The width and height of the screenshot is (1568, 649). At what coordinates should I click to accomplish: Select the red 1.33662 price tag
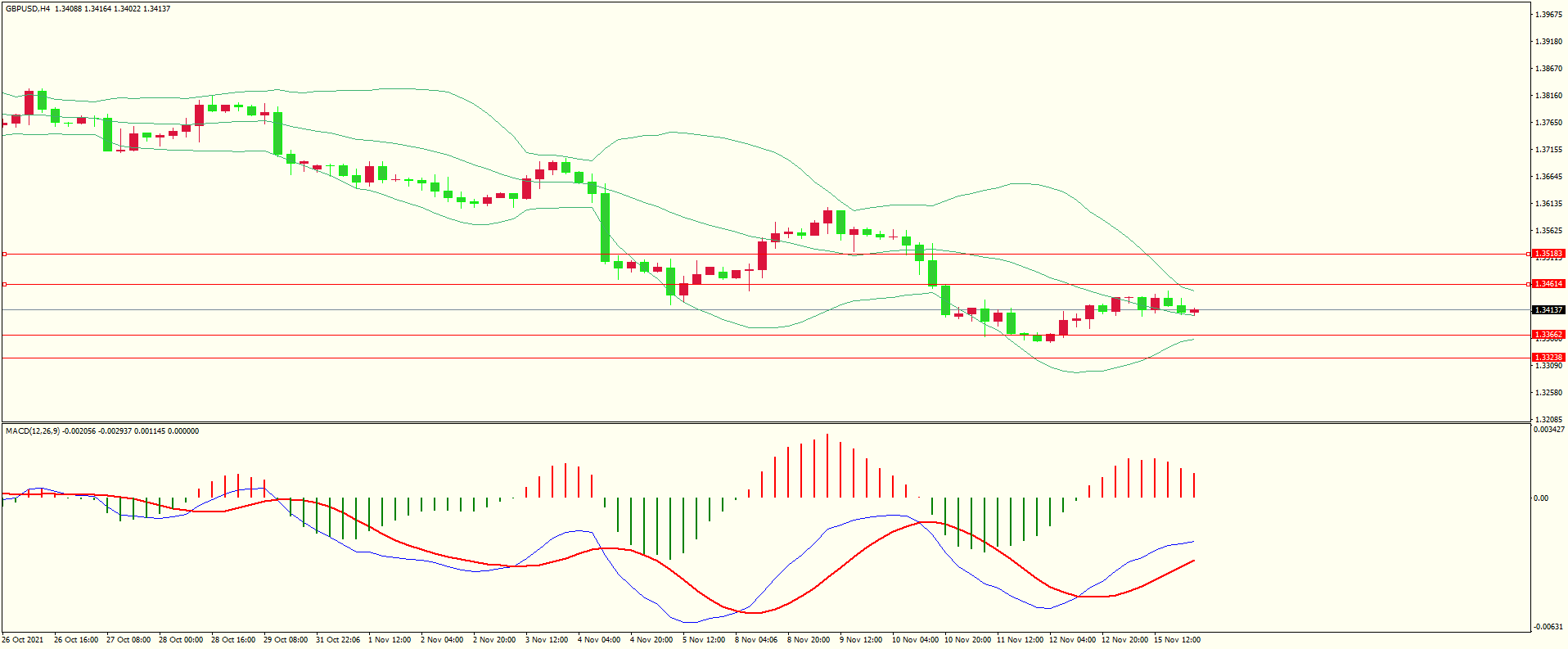(x=1548, y=335)
